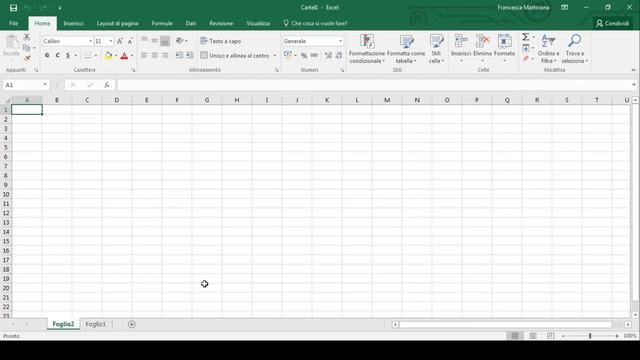Open the Generale number format dropdown

pos(340,41)
